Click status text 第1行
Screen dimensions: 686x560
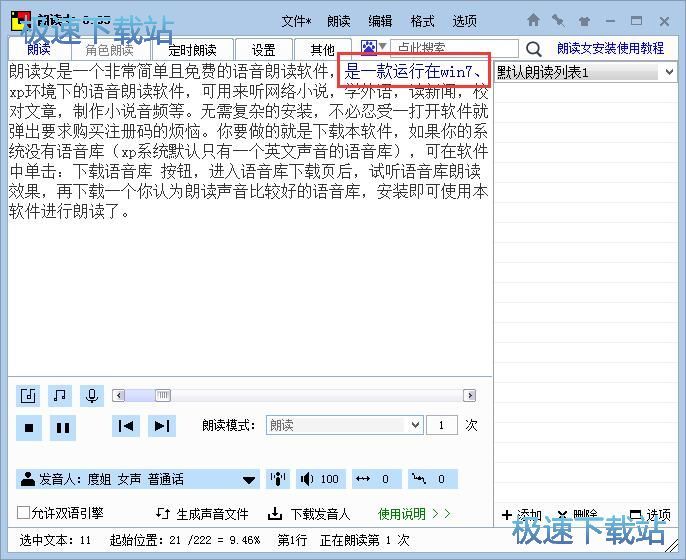(x=292, y=540)
